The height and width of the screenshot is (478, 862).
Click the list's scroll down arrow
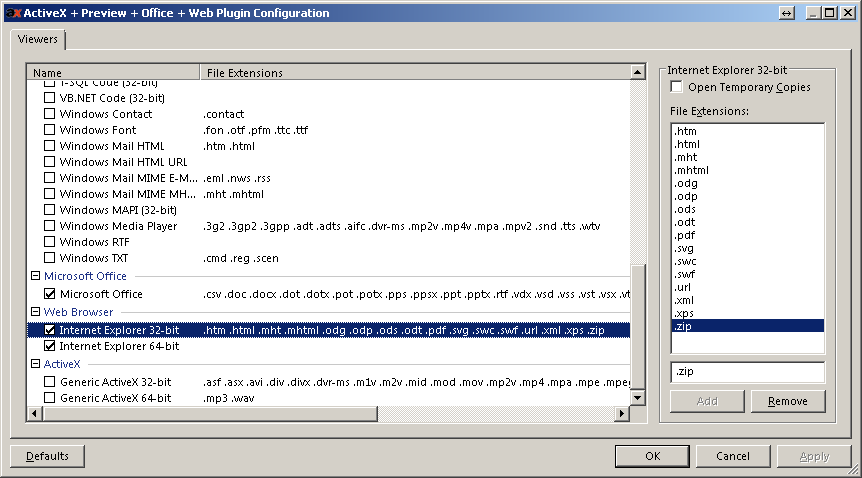pos(637,398)
